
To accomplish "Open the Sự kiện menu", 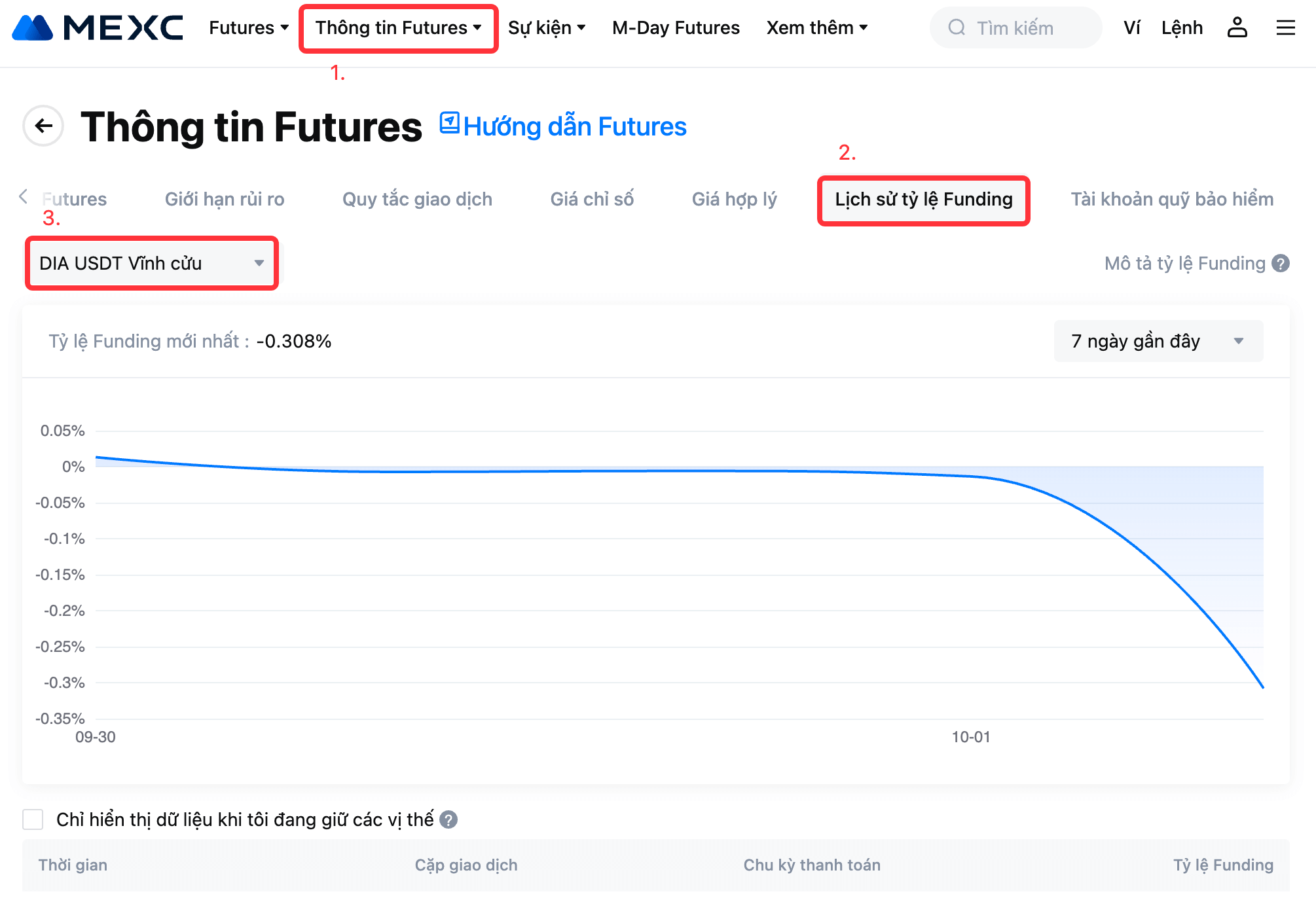I will pos(546,27).
